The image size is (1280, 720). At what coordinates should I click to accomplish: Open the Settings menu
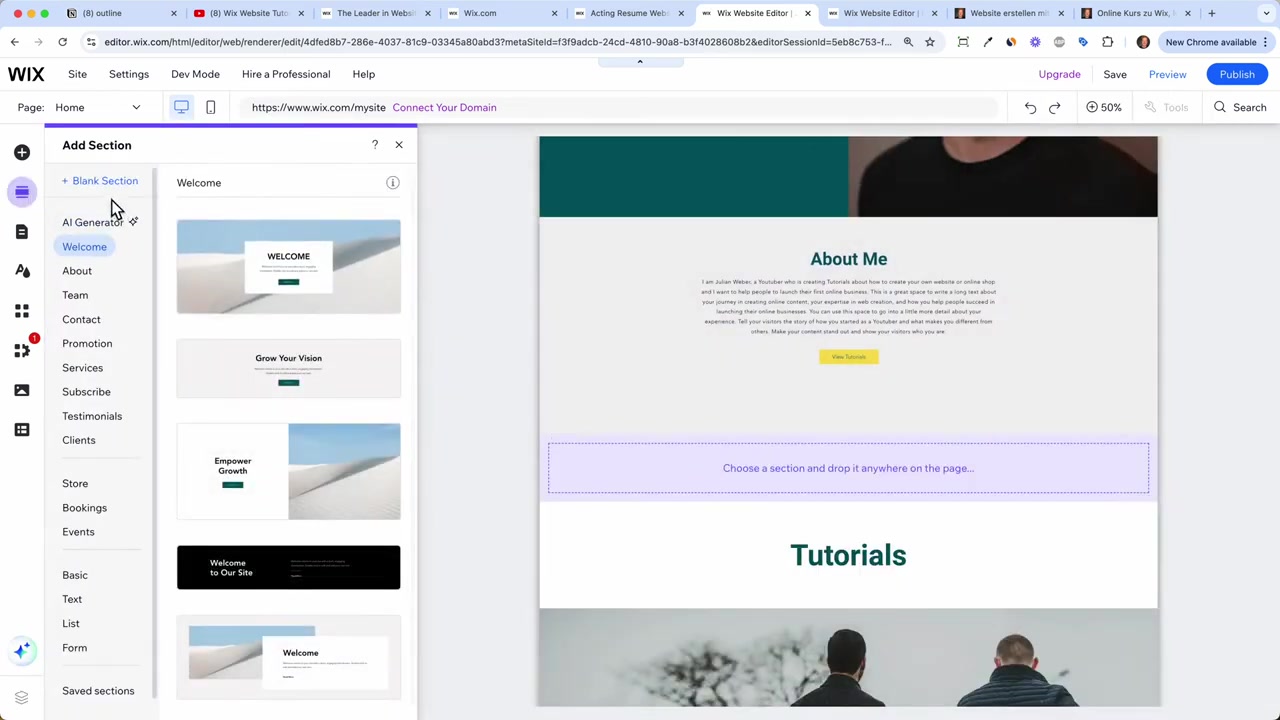129,74
